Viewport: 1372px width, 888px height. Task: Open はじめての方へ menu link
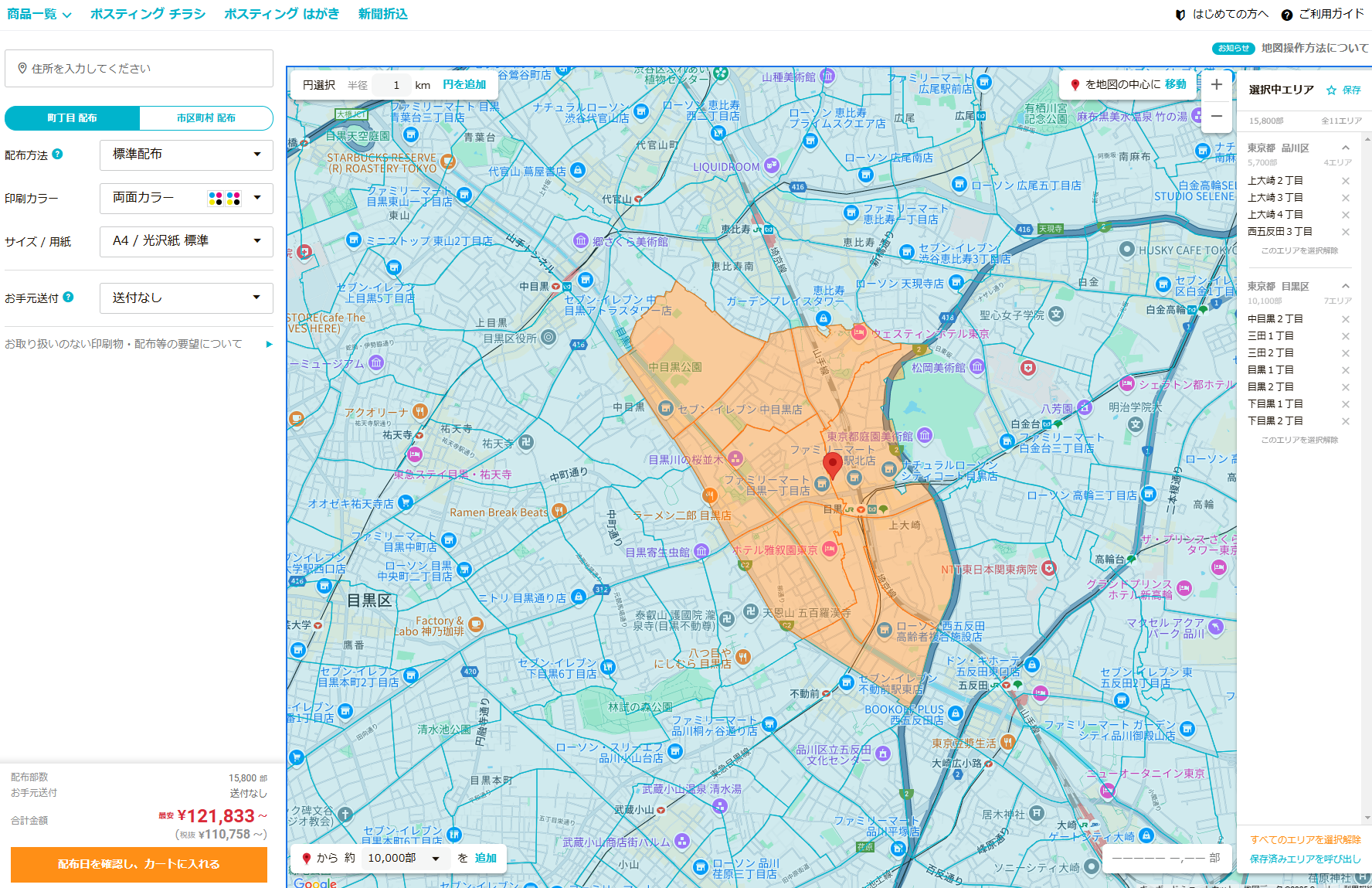(x=1230, y=14)
